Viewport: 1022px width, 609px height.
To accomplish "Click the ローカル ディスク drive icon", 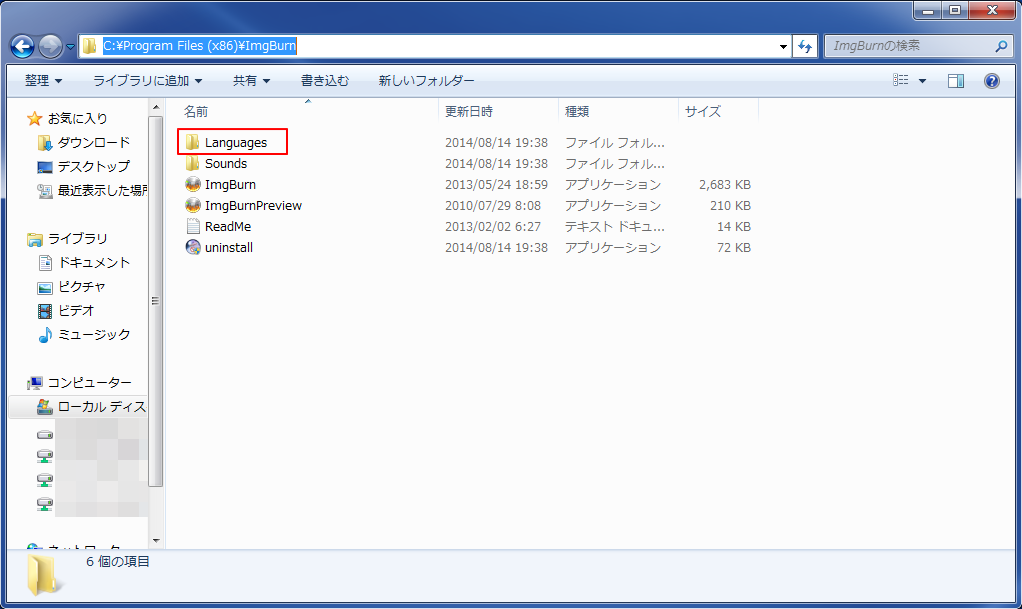I will 44,407.
